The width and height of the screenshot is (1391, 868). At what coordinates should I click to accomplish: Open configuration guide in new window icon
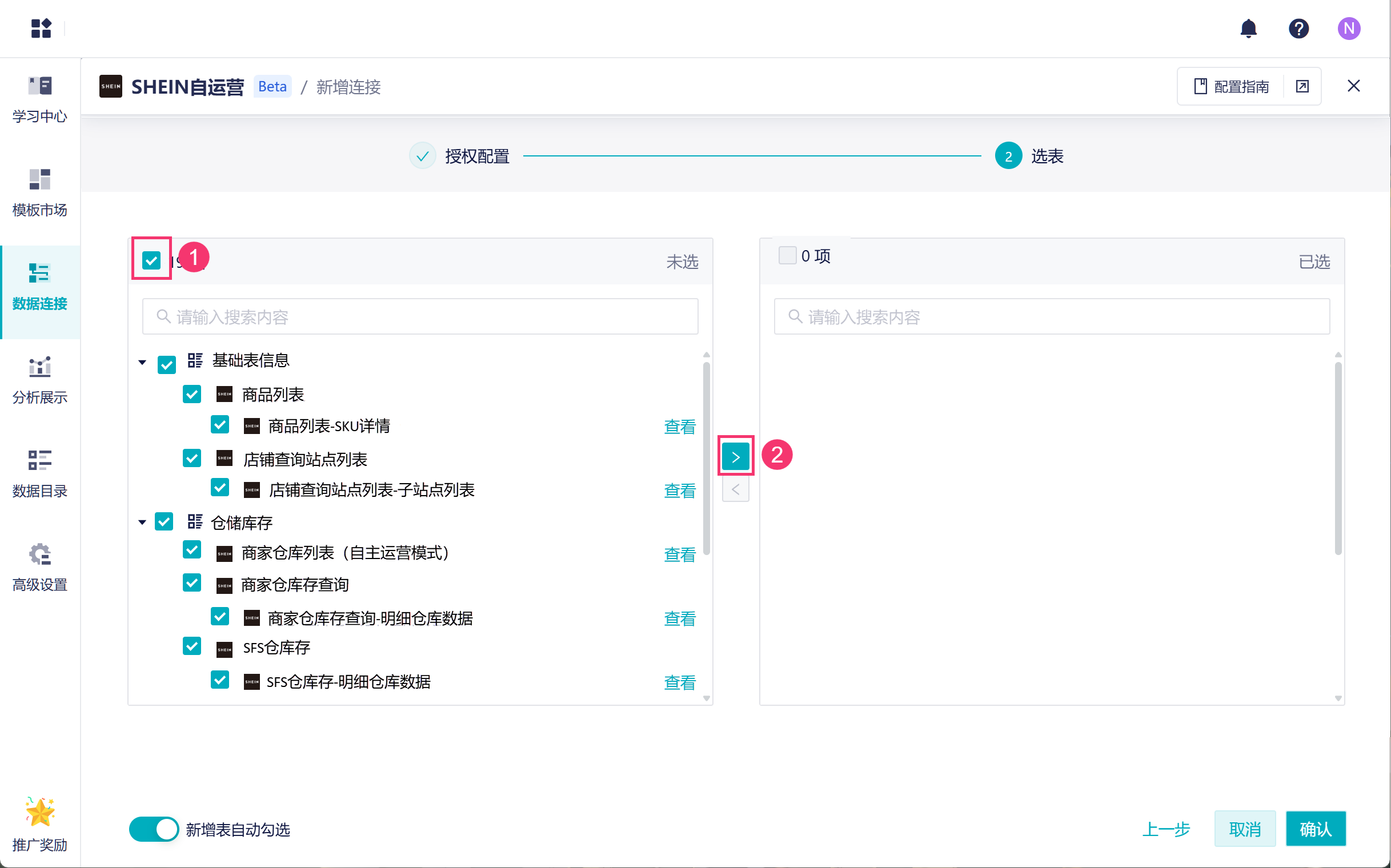[x=1301, y=86]
